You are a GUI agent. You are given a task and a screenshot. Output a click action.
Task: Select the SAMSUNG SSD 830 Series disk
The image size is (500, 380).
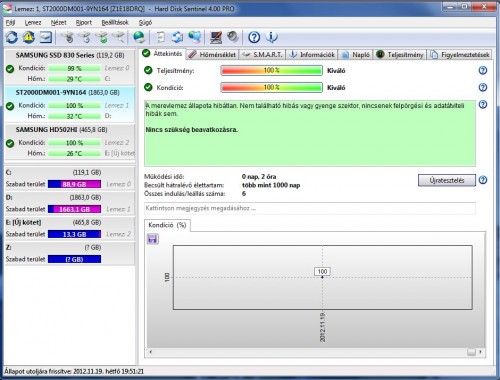70,67
